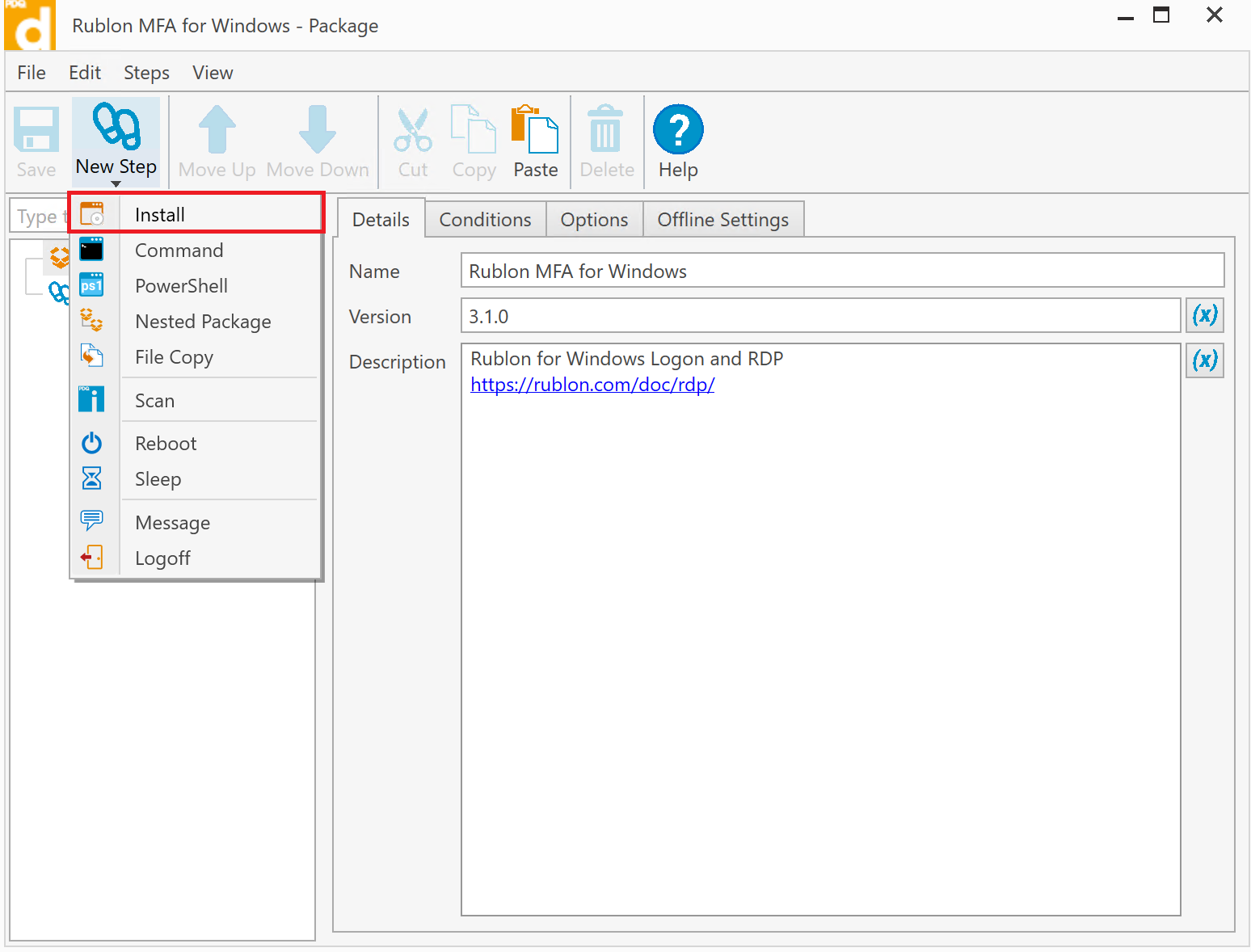This screenshot has width=1251, height=952.
Task: Select the Reboot step option
Action: pyautogui.click(x=166, y=444)
